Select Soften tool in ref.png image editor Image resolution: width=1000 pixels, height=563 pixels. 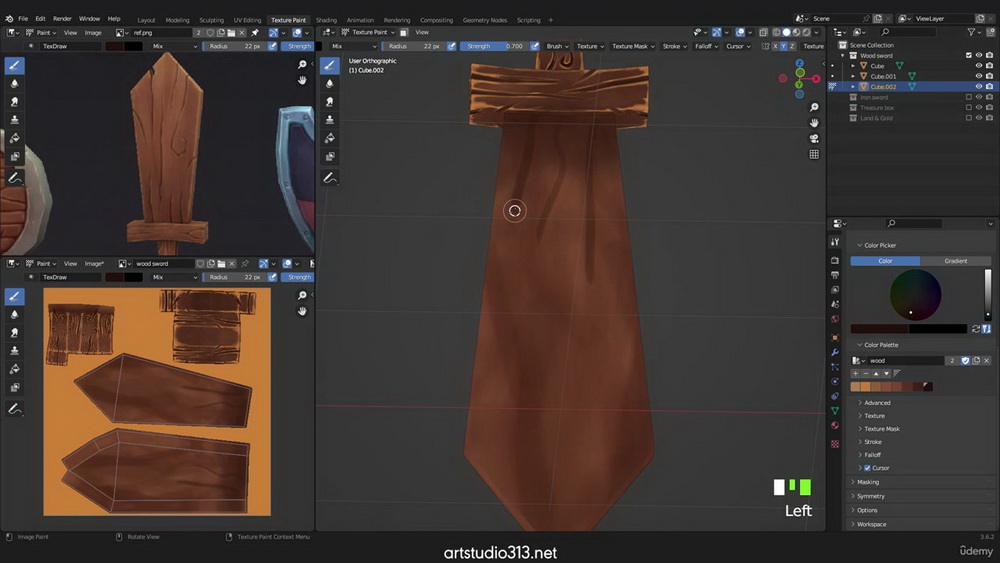pos(15,84)
